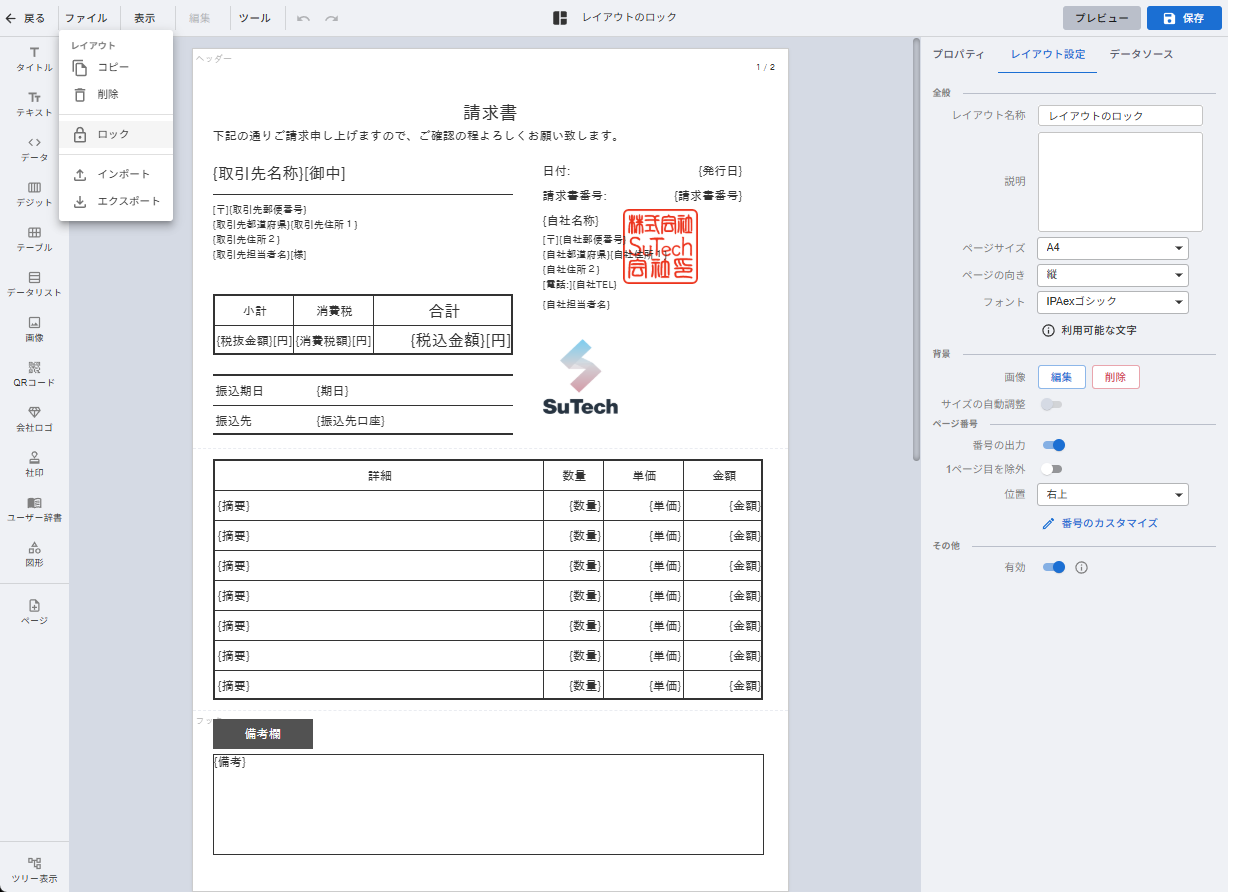Click the 説明 description text area

point(1119,182)
